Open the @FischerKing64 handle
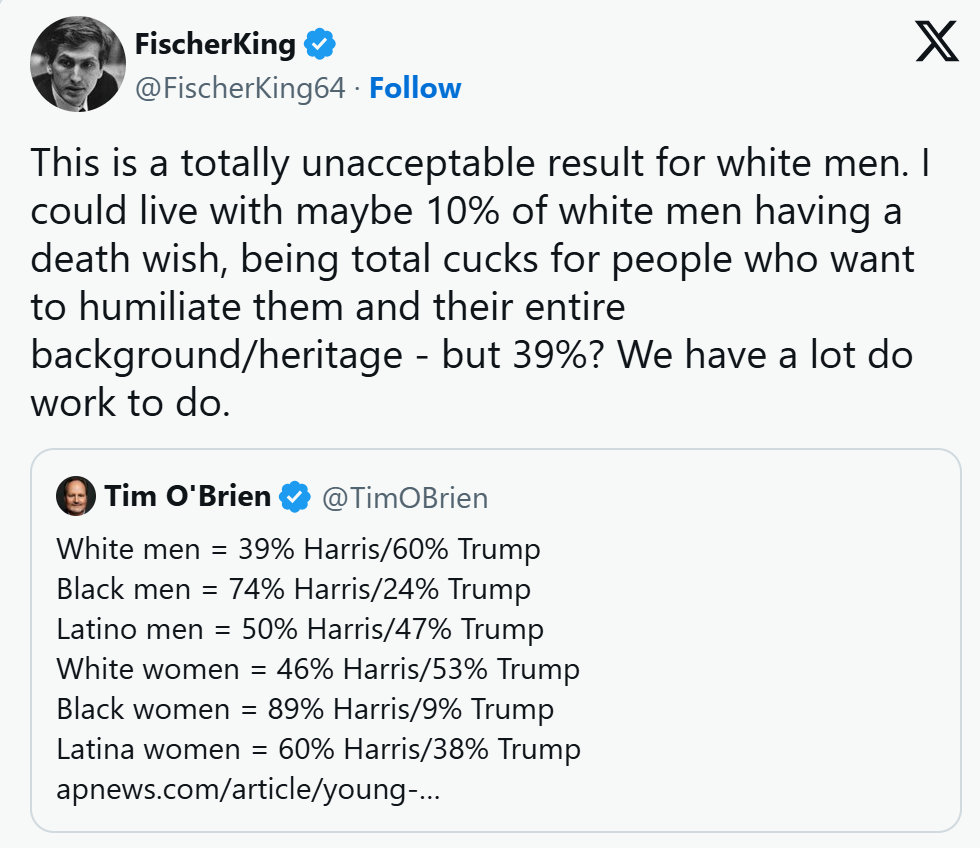This screenshot has height=848, width=980. [240, 88]
